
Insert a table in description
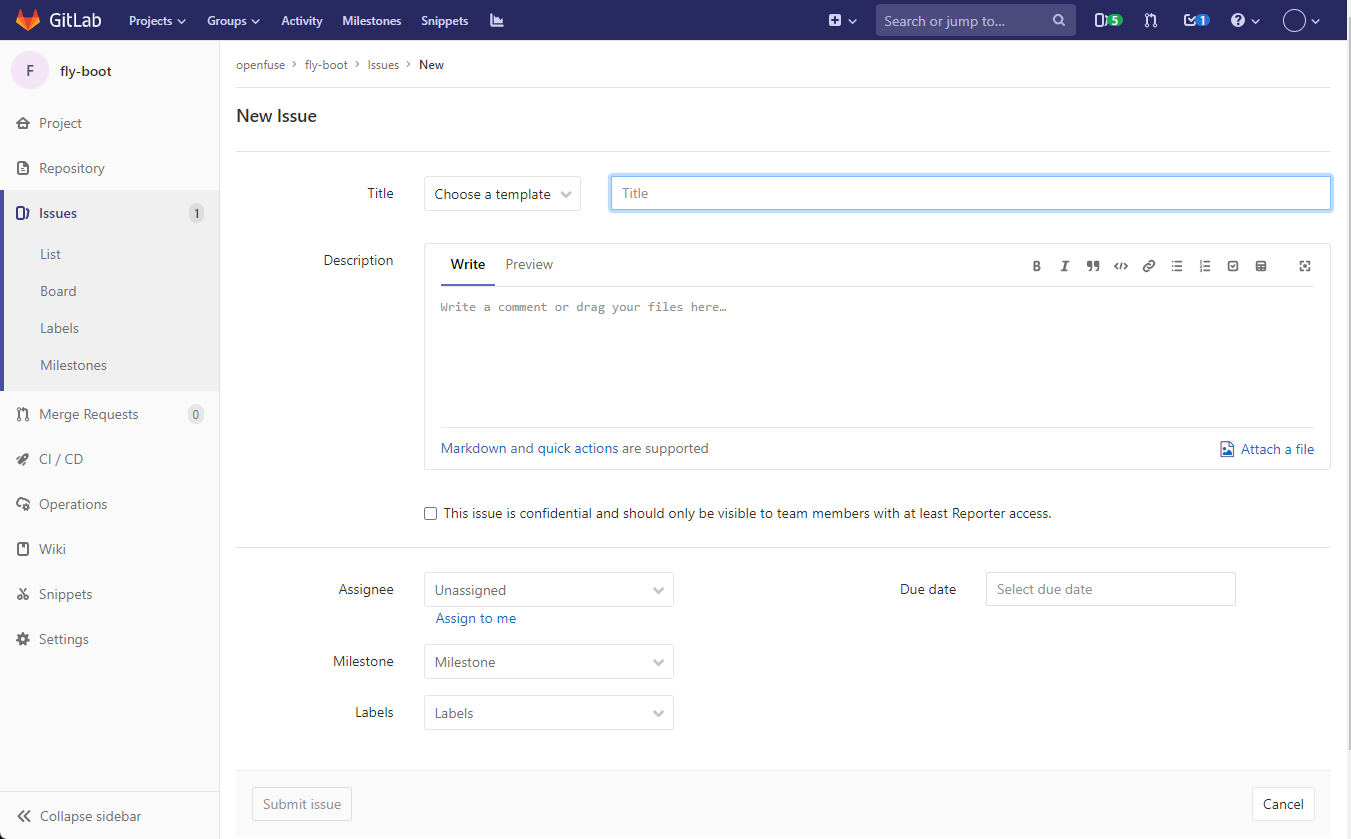tap(1261, 266)
